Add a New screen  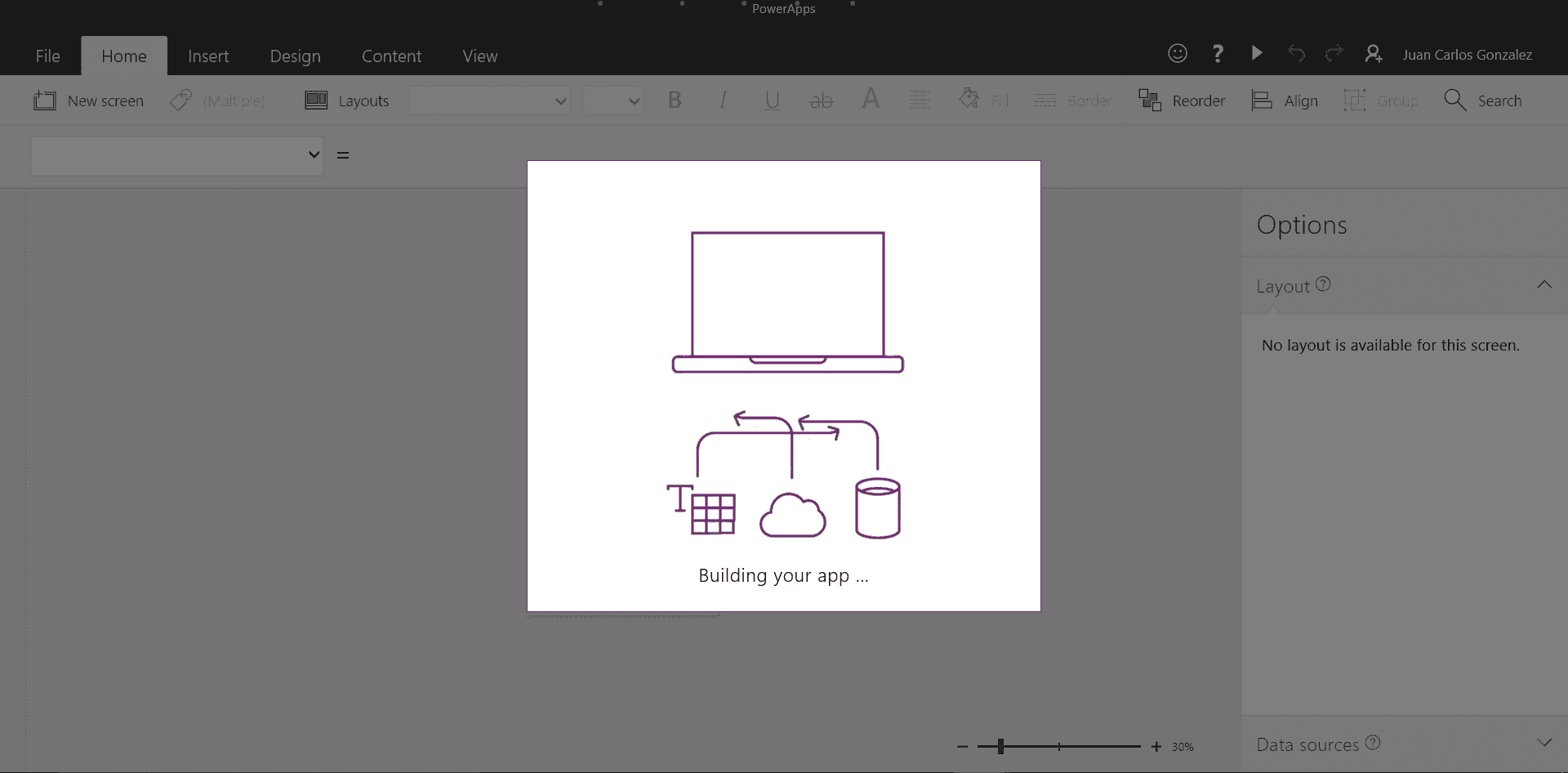pos(88,101)
